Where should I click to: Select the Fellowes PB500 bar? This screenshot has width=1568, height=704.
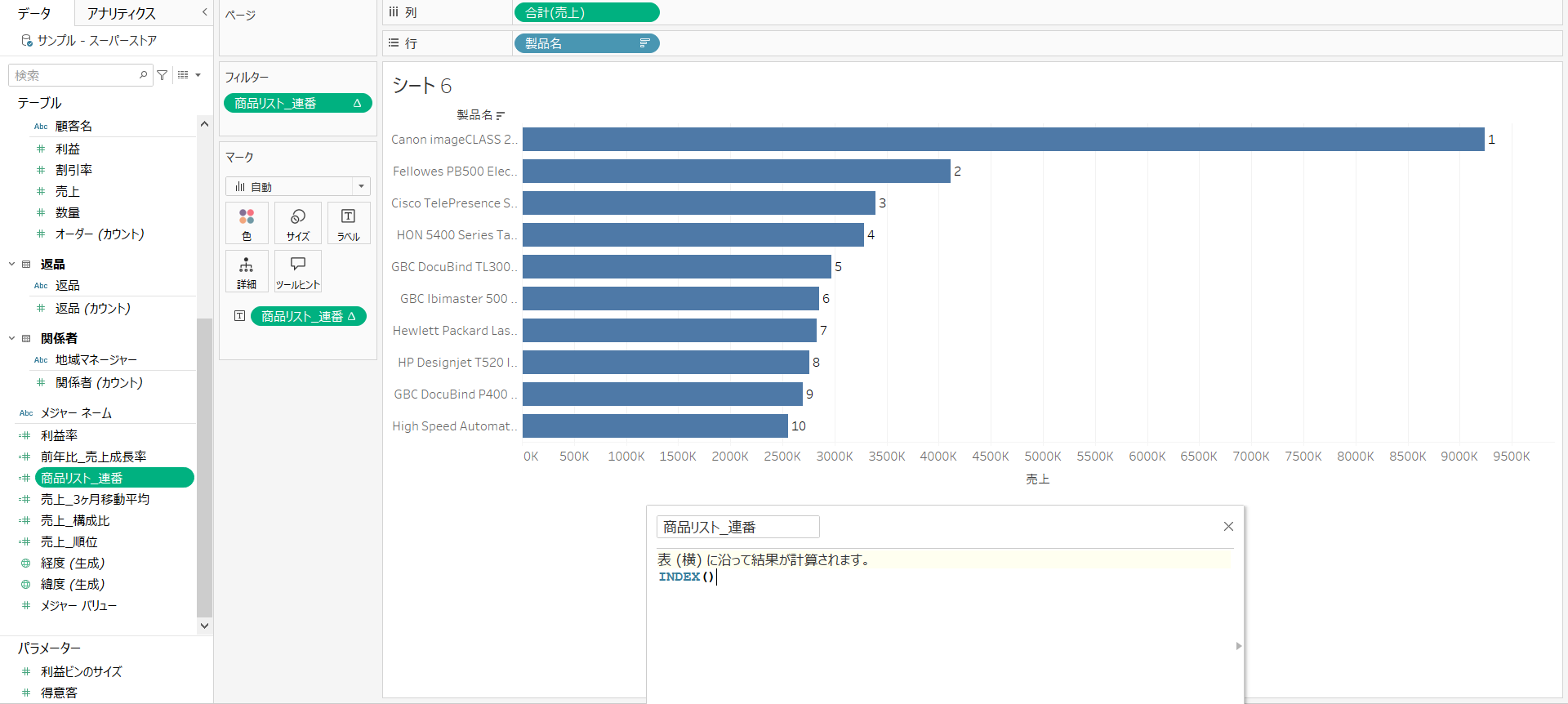(x=736, y=171)
